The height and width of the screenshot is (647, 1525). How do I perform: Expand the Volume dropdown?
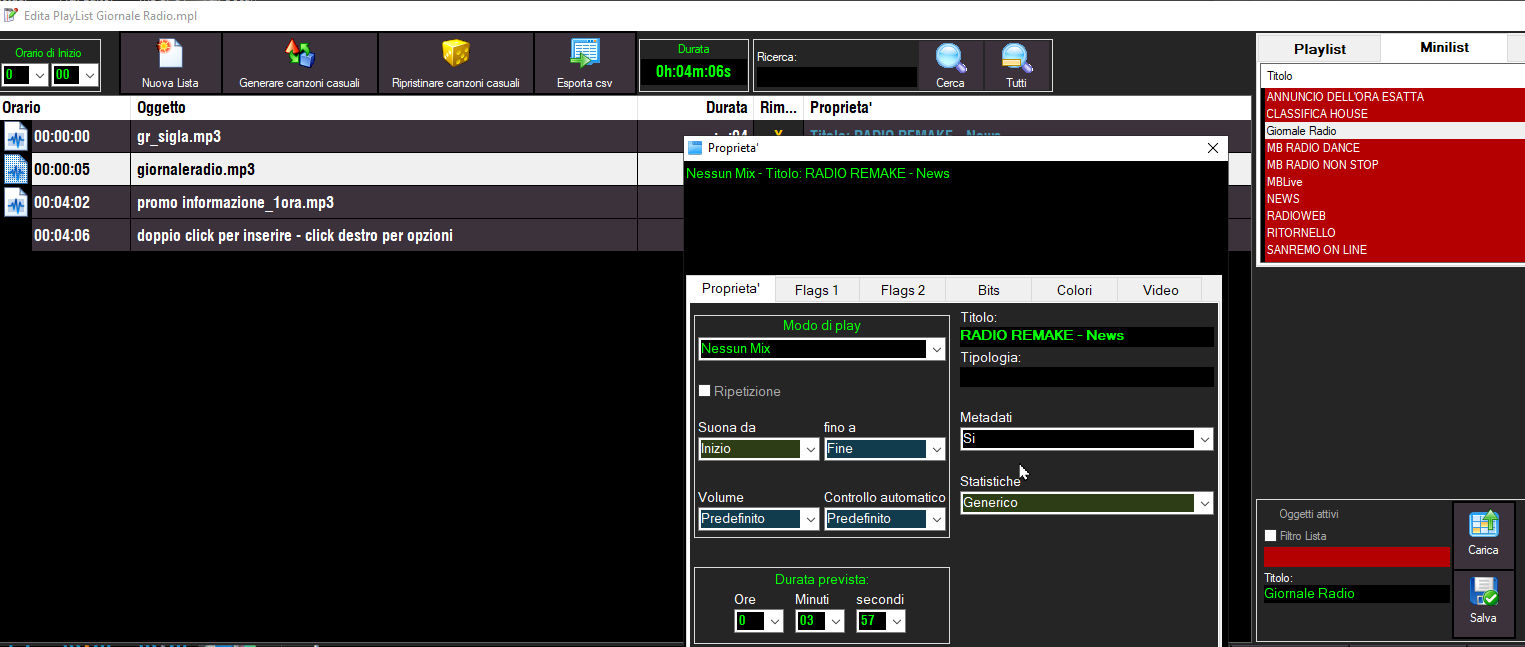tap(809, 519)
